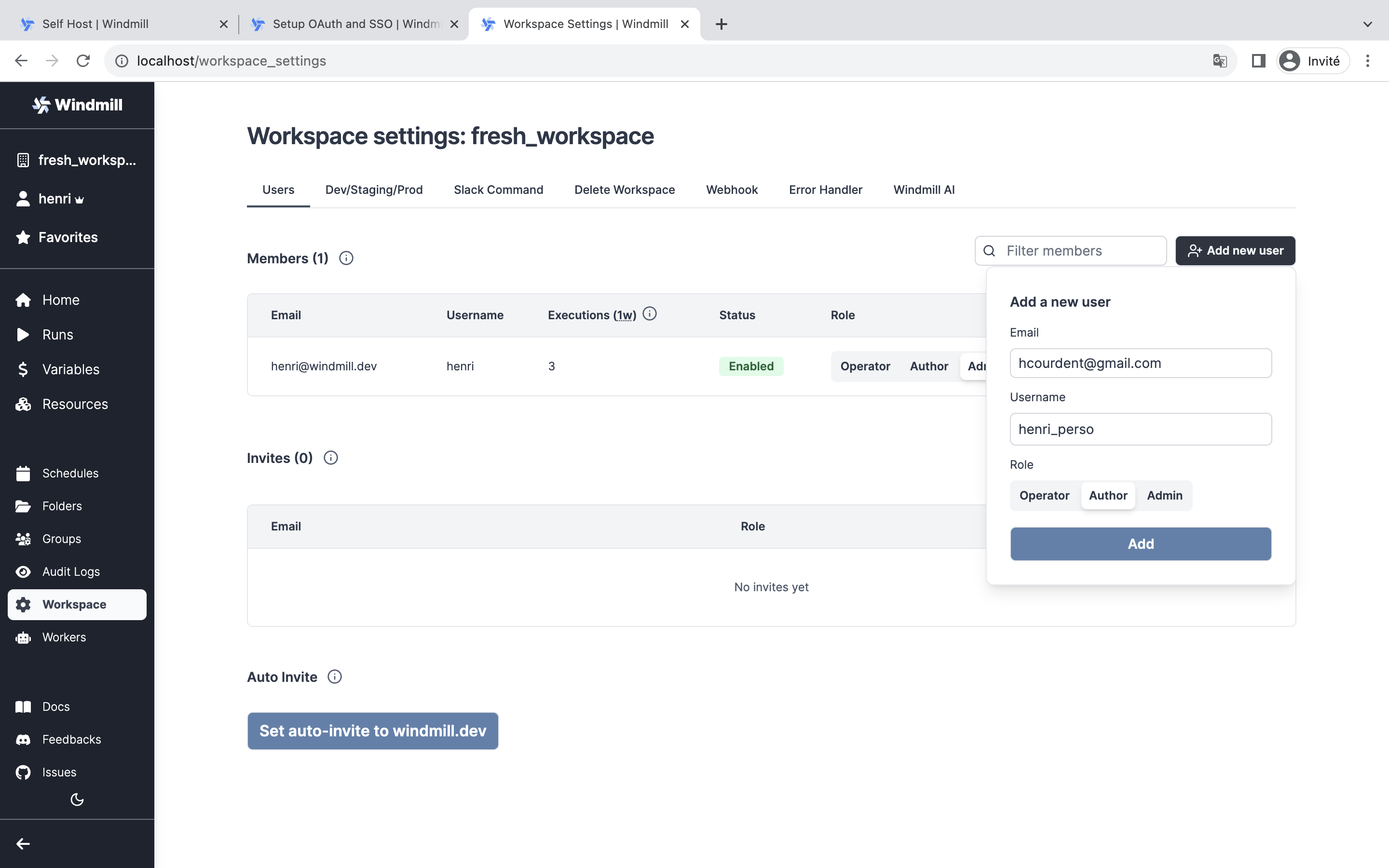Image resolution: width=1389 pixels, height=868 pixels.
Task: Collapse the sidebar with the bottom arrow
Action: click(23, 843)
